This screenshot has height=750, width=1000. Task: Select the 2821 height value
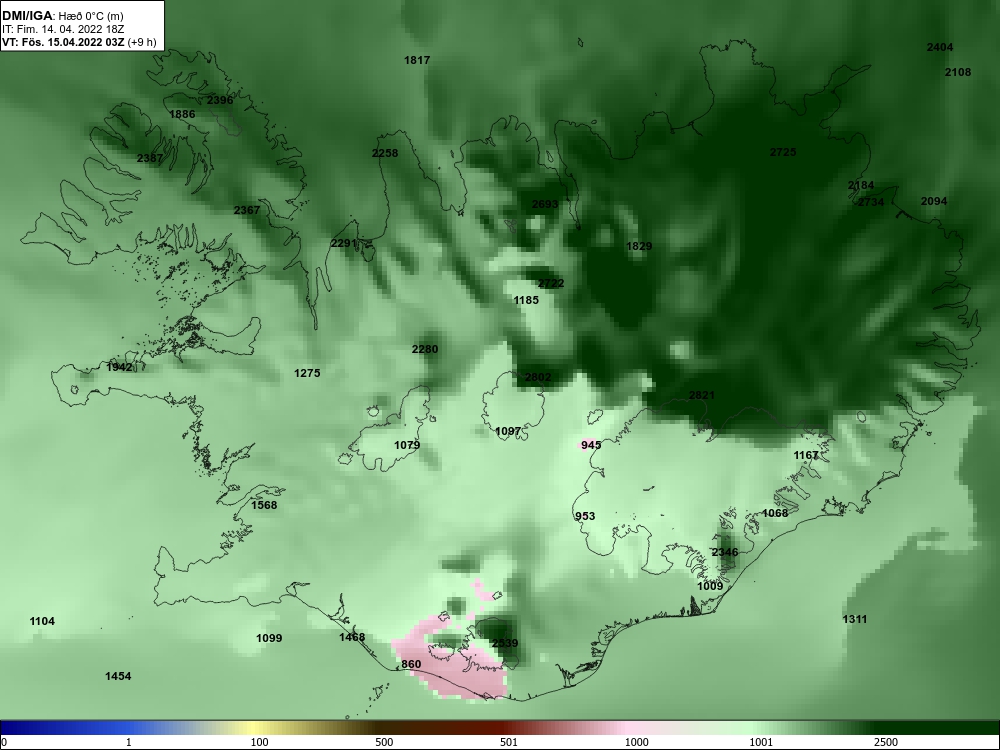click(x=702, y=395)
